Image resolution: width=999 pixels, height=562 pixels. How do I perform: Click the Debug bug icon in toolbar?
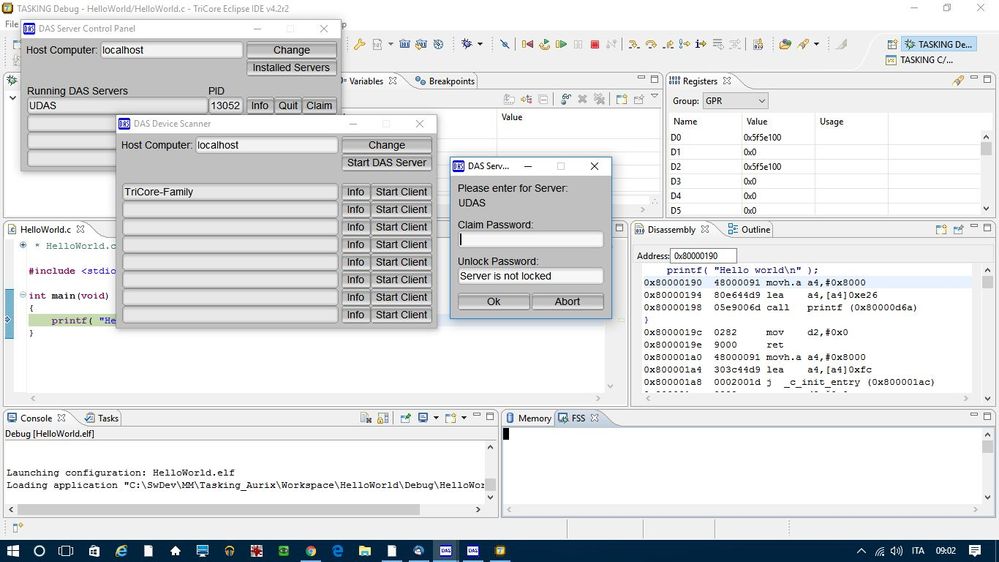[466, 44]
